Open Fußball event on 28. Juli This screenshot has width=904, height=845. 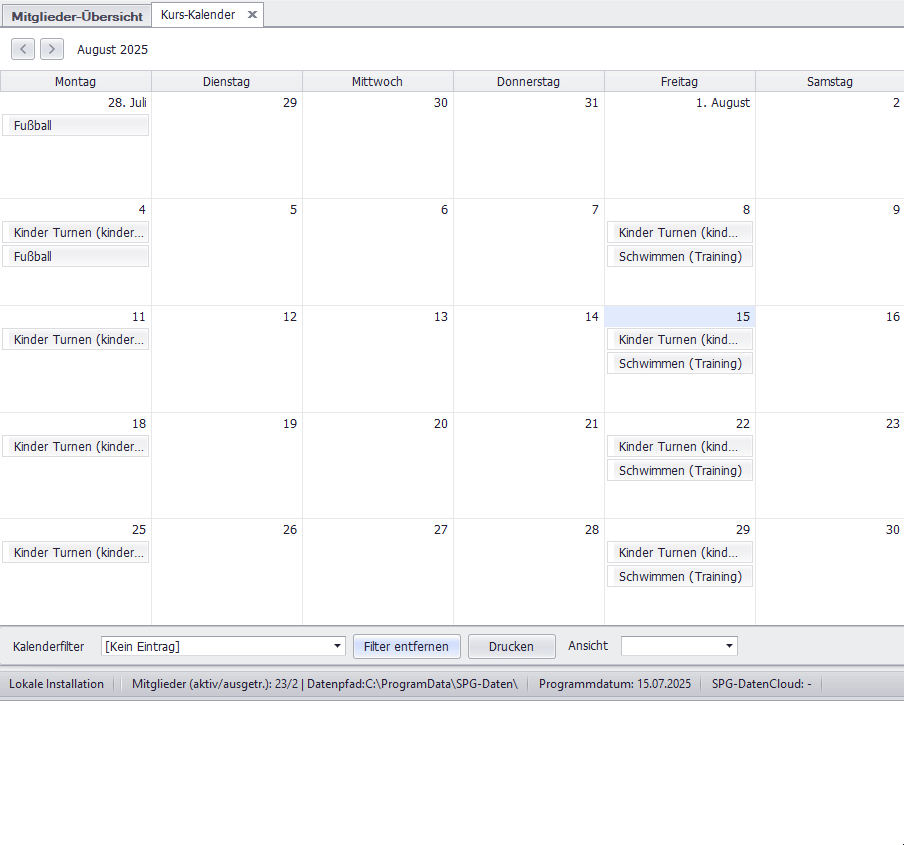click(x=75, y=126)
